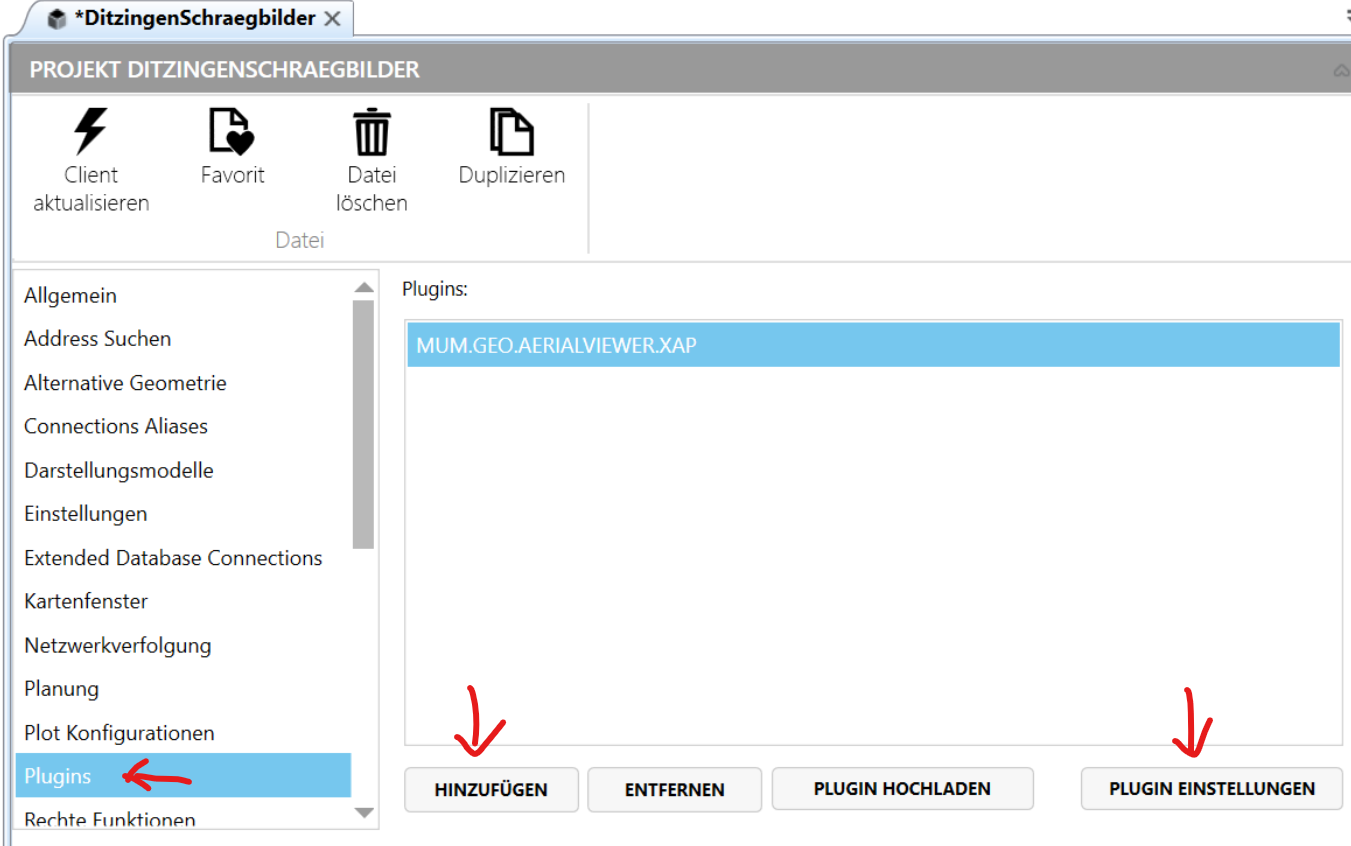Select Kartenfenster in the sidebar
The image size is (1351, 846).
[86, 601]
